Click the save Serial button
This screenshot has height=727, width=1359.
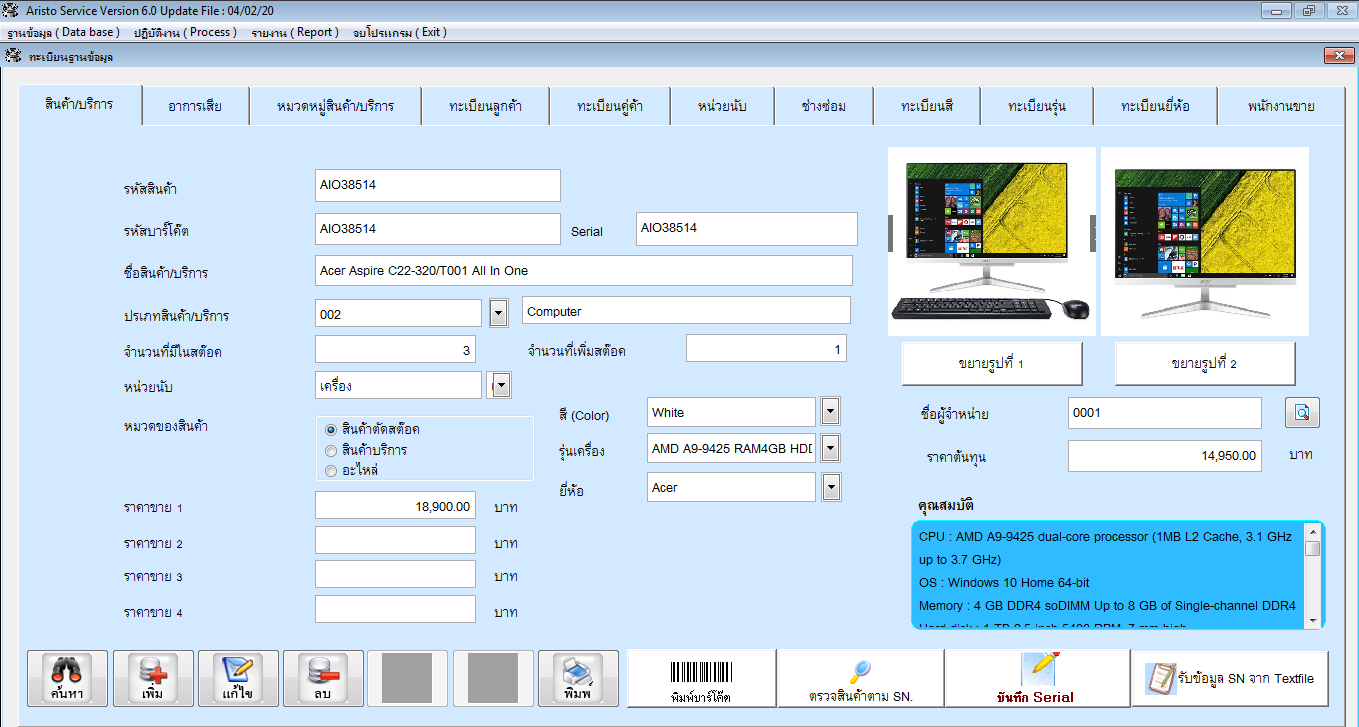point(1036,680)
